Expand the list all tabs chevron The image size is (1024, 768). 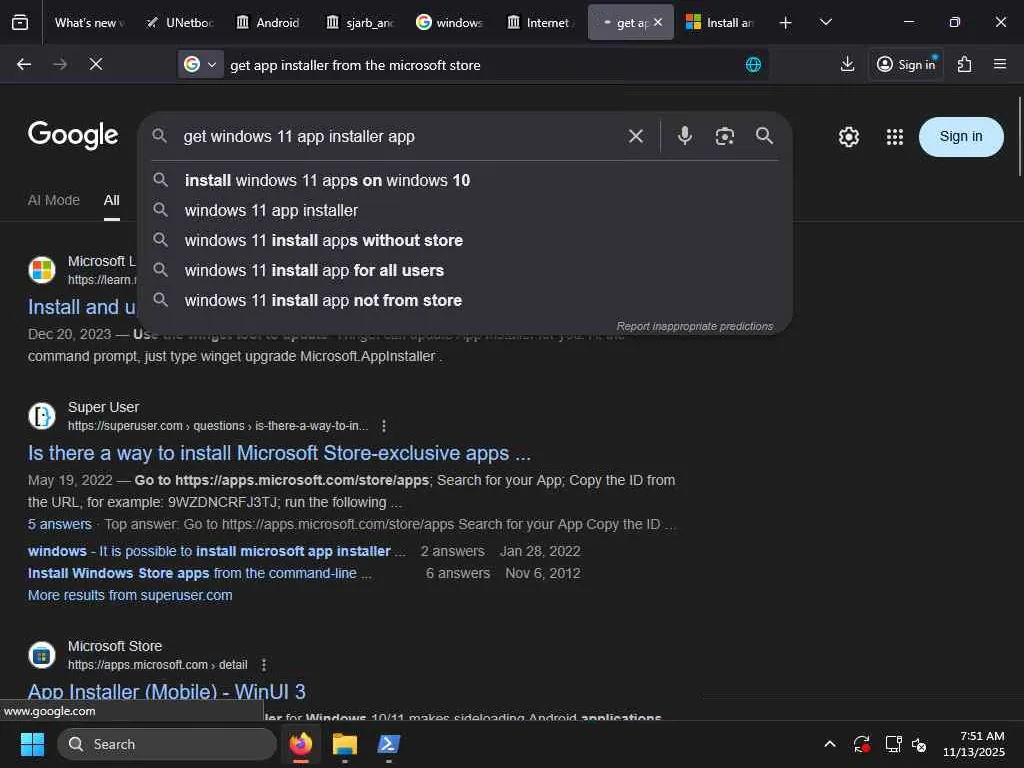point(825,22)
